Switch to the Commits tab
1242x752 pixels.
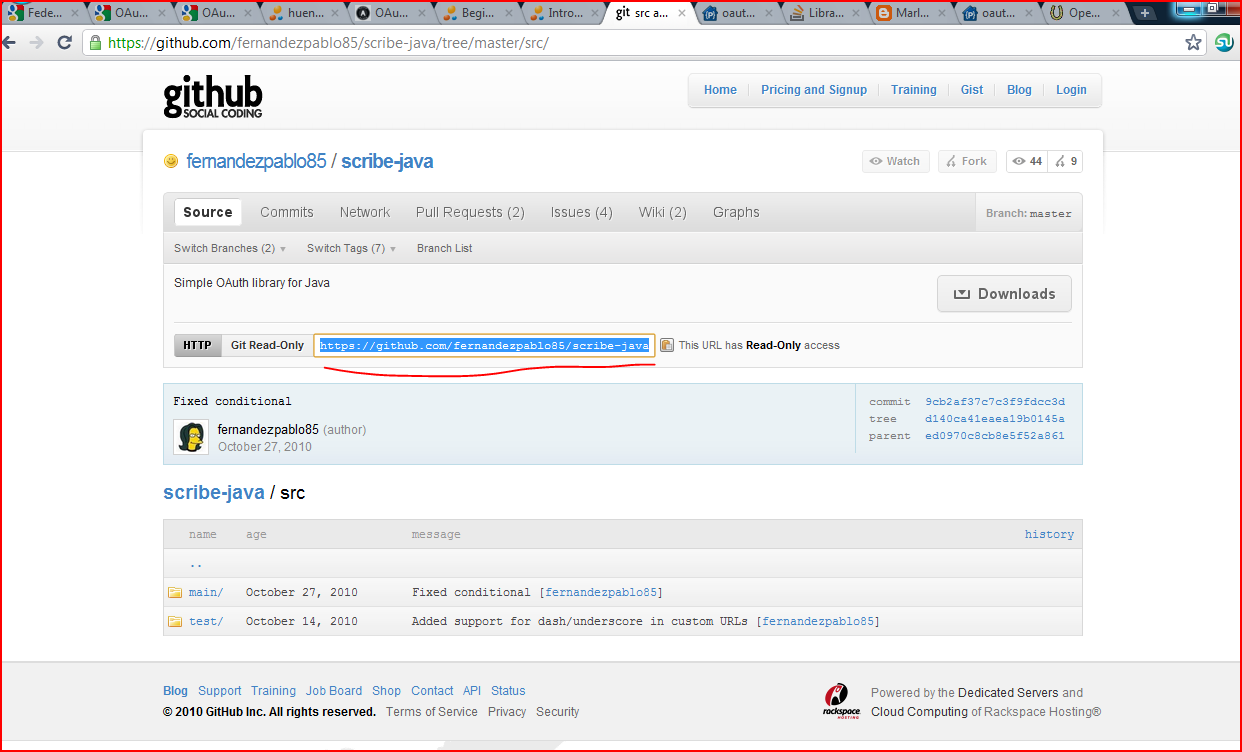point(287,212)
